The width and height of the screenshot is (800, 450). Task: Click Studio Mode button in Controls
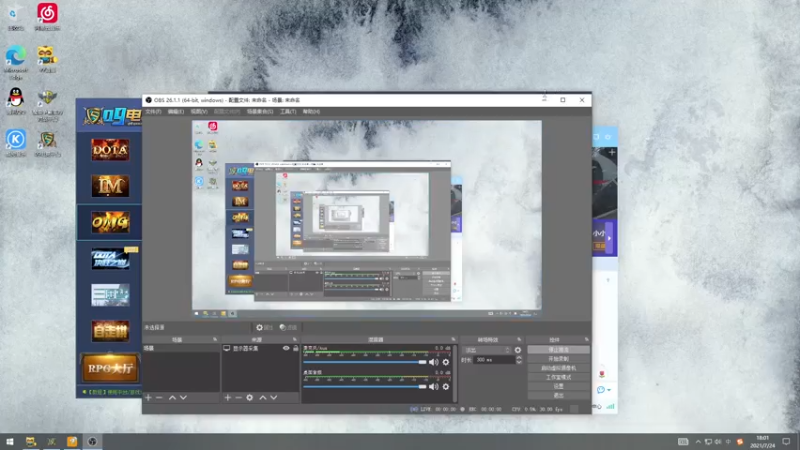click(559, 378)
